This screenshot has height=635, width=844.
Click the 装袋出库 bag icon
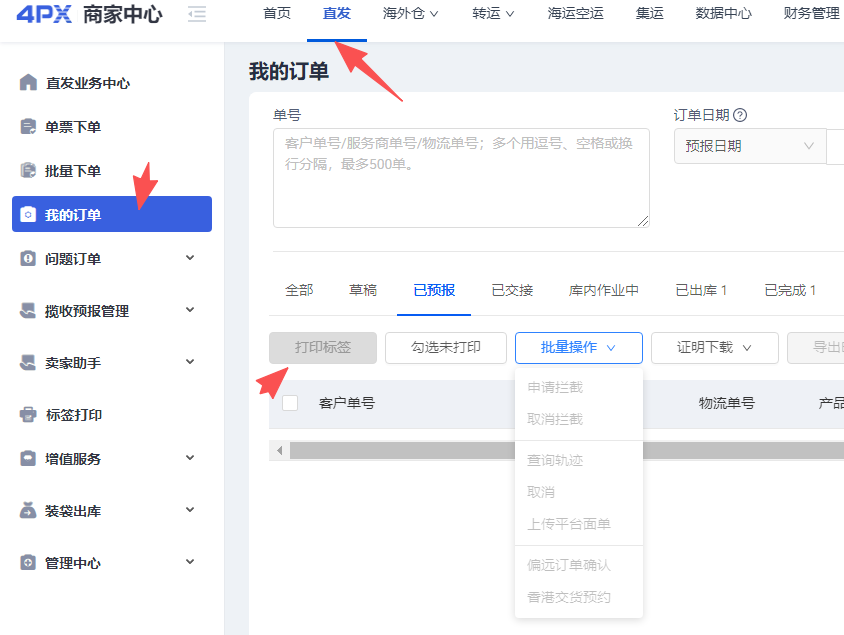tap(28, 511)
